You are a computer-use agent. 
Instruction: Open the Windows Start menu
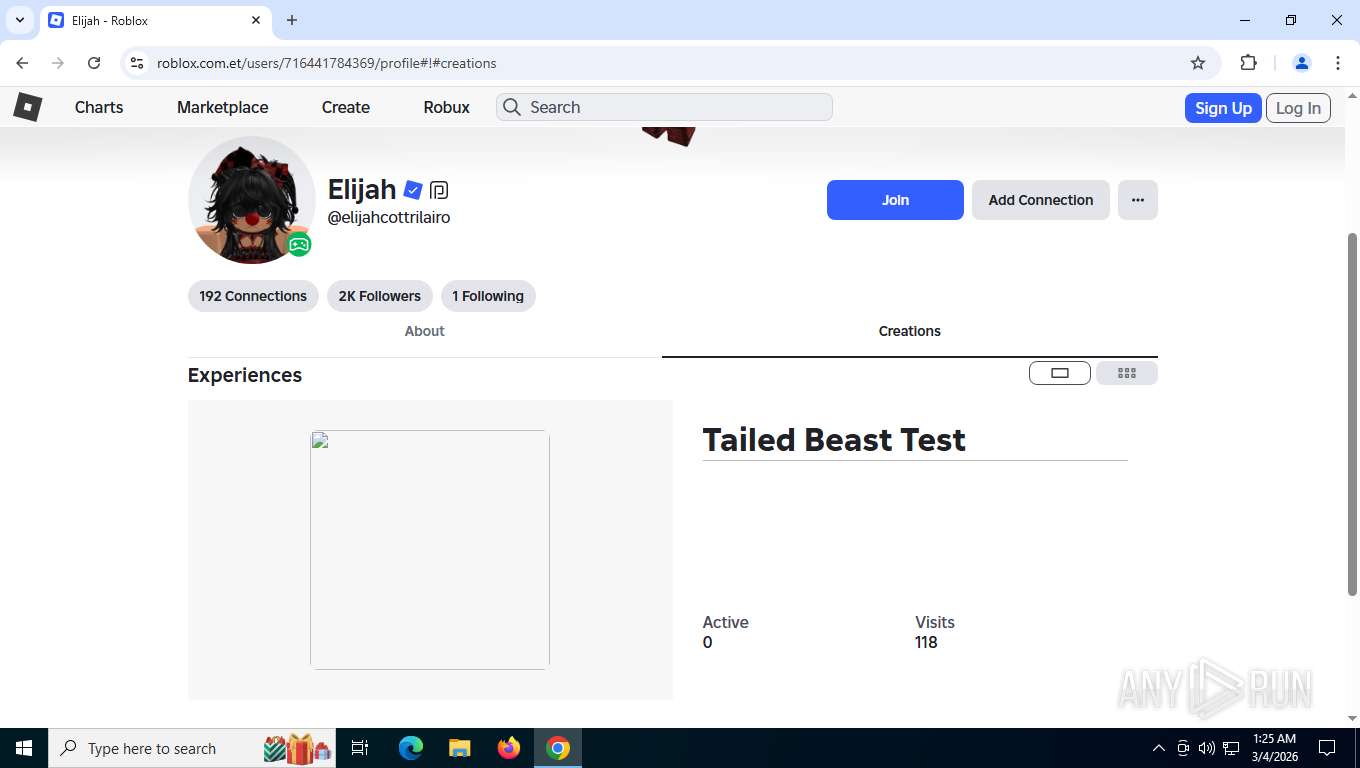click(x=24, y=748)
